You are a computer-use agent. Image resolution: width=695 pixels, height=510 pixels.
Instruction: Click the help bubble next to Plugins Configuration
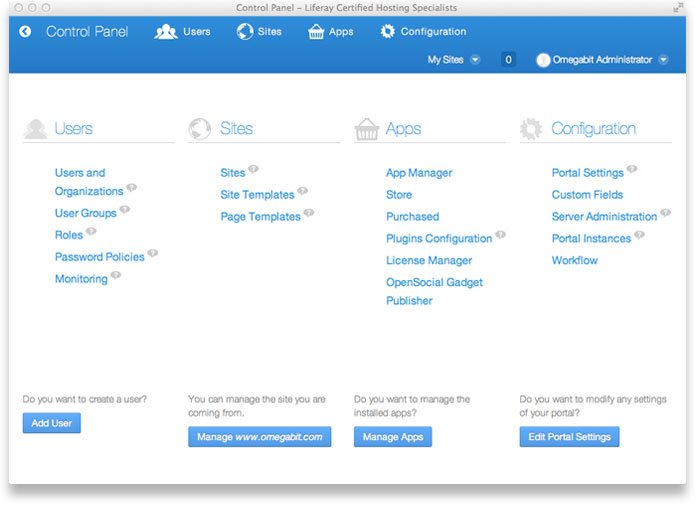(500, 234)
